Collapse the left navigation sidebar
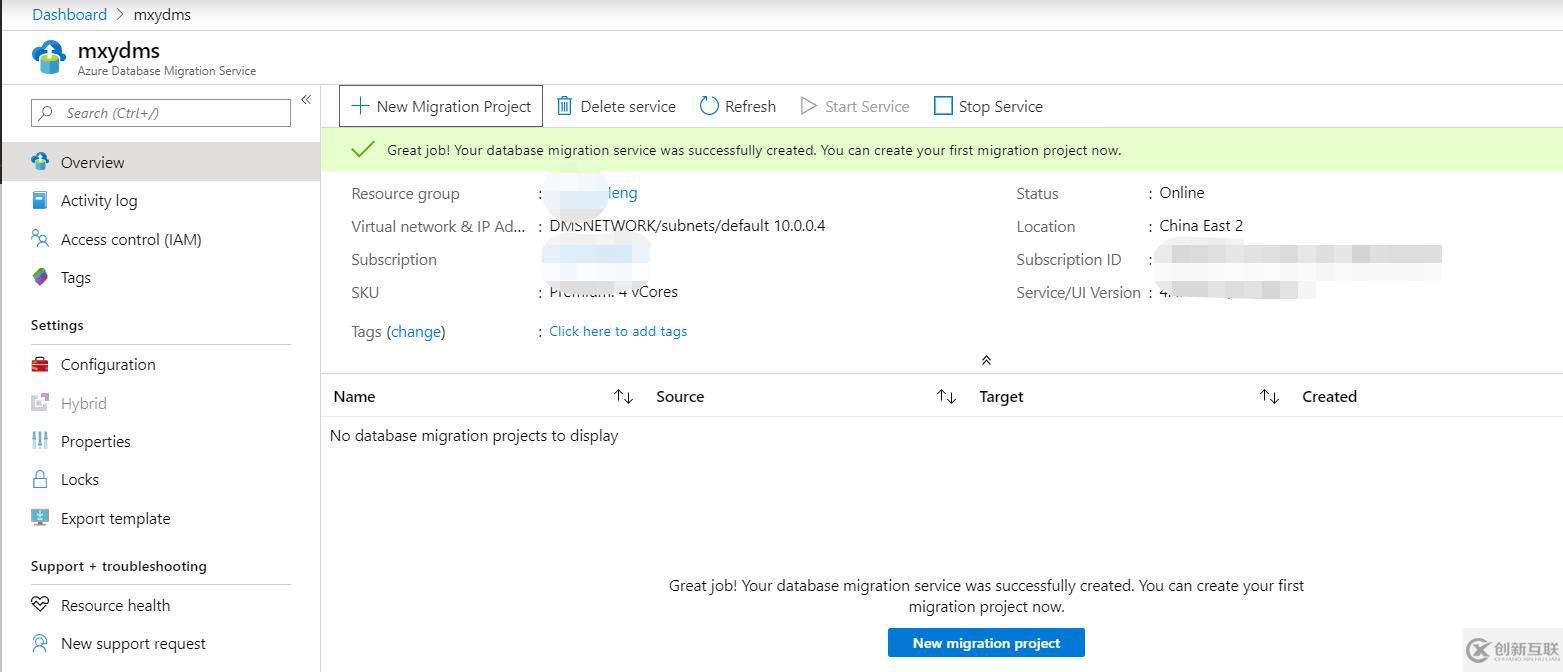The width and height of the screenshot is (1563, 672). [306, 99]
